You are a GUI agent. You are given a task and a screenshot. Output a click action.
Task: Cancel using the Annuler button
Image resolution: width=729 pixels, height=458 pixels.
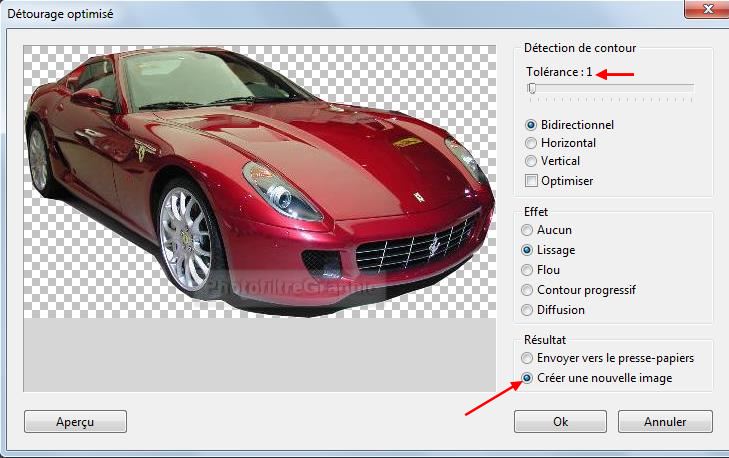coord(665,421)
